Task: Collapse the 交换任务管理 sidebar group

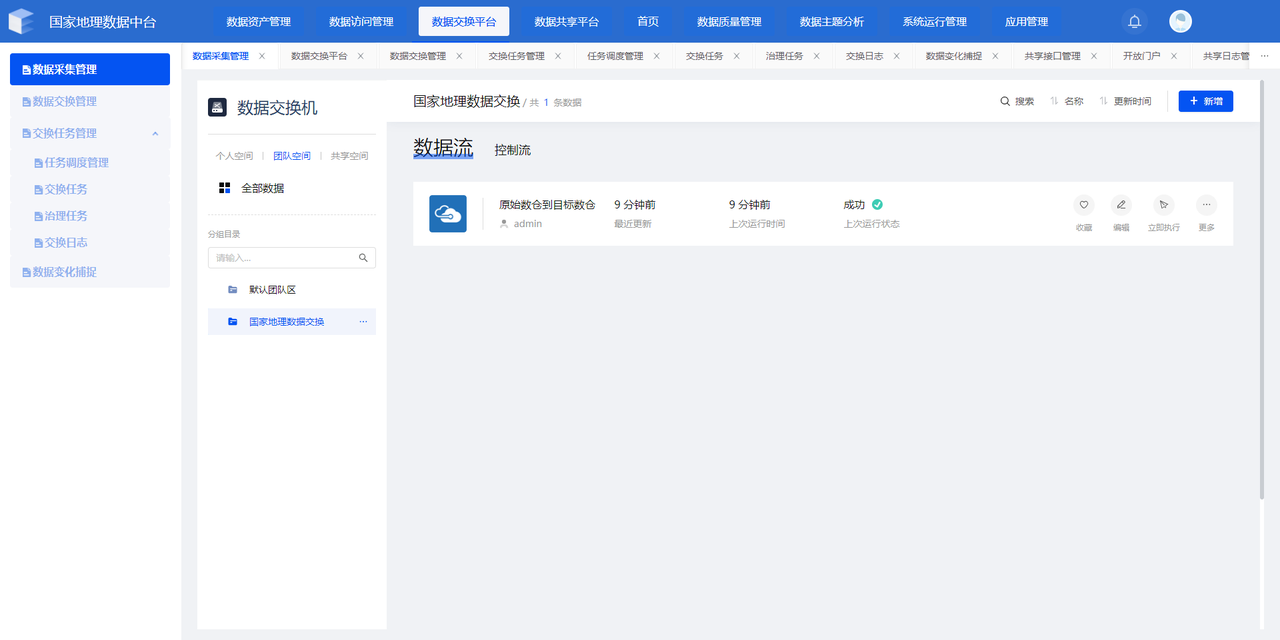Action: 155,133
